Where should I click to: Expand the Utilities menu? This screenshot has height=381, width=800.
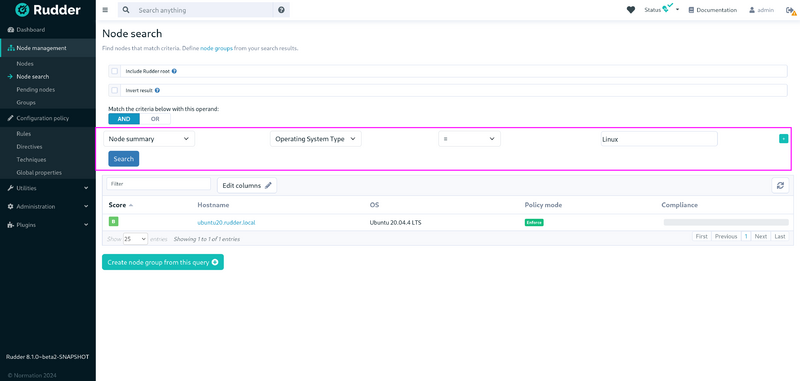coord(48,188)
